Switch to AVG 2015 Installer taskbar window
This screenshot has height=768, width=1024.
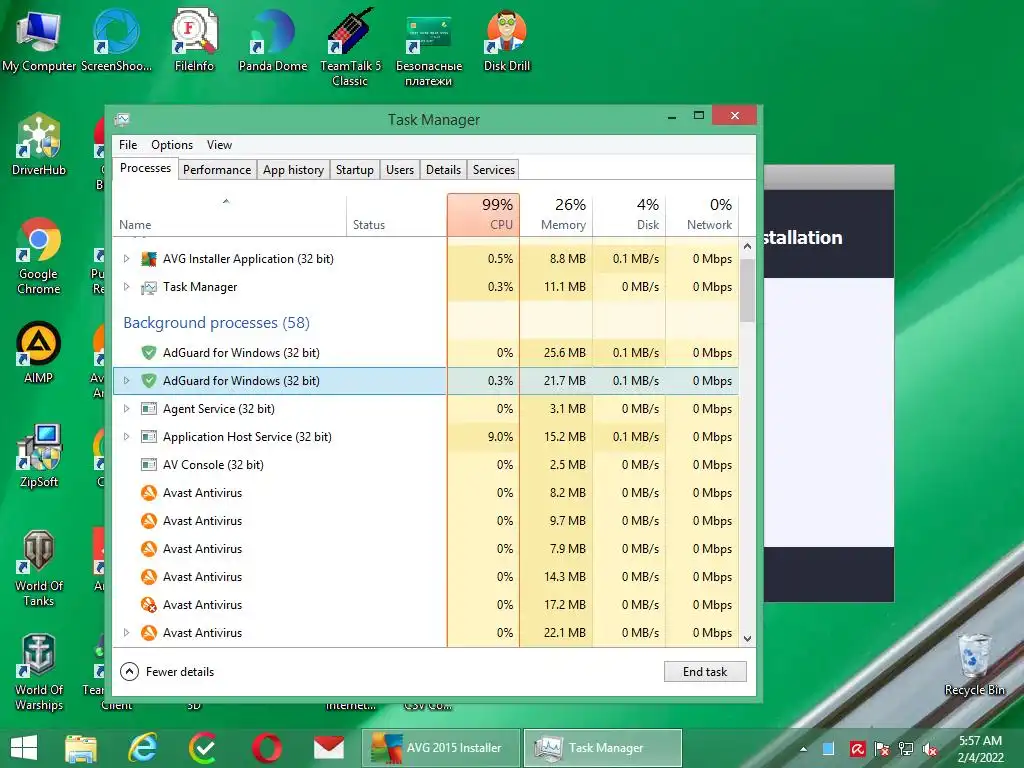pyautogui.click(x=441, y=748)
